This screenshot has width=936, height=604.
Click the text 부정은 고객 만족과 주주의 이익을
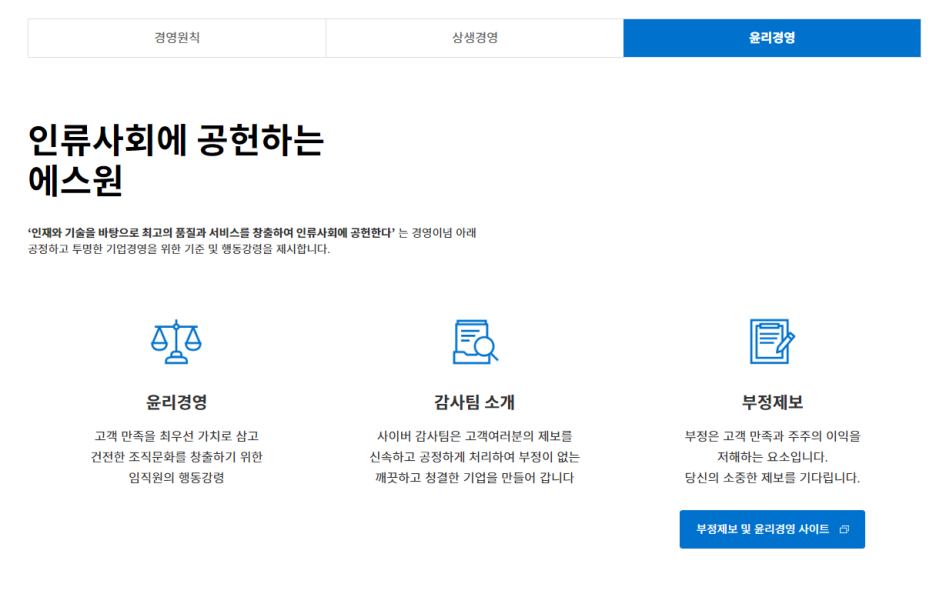(x=772, y=436)
